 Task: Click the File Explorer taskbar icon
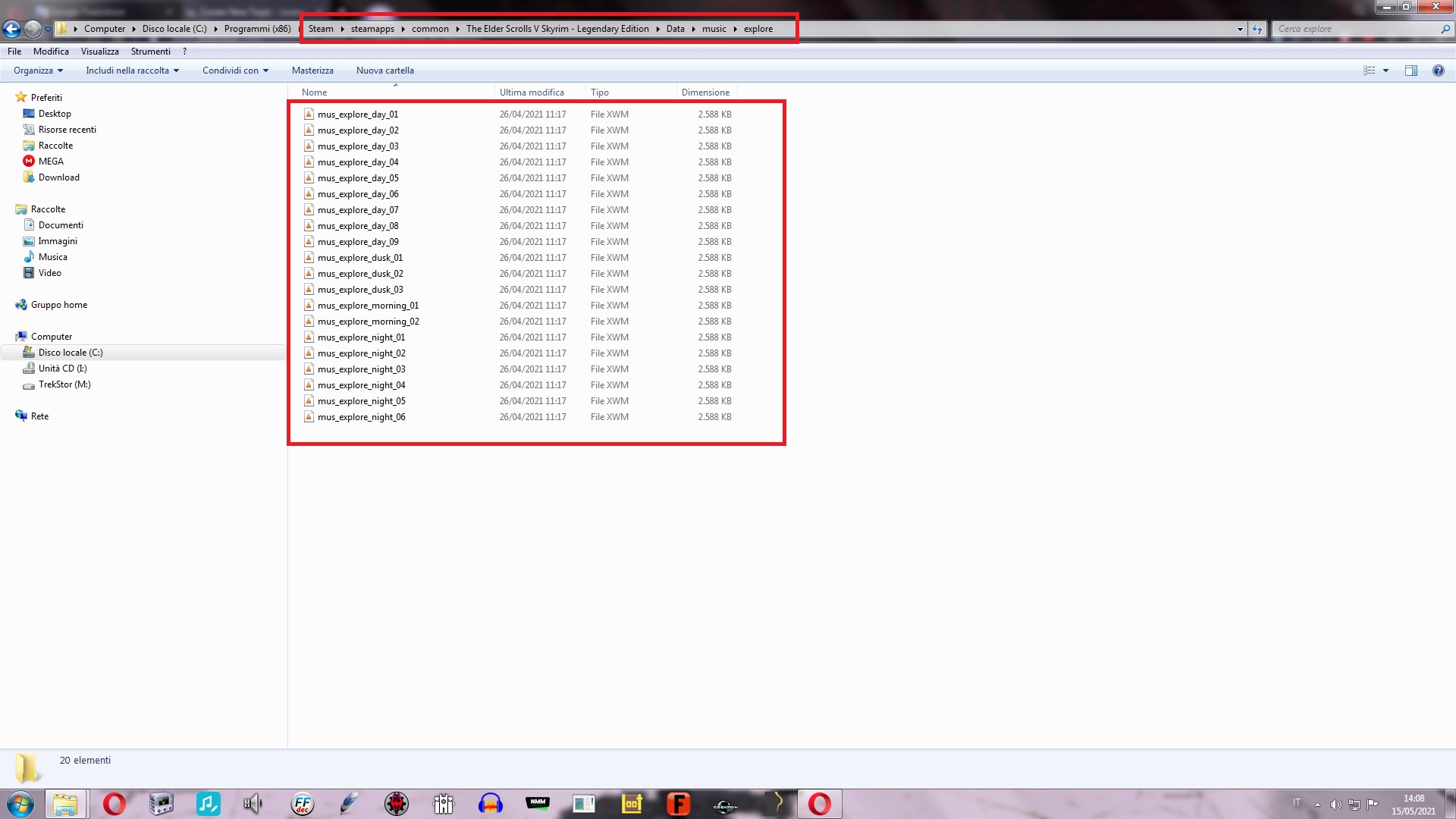(65, 804)
